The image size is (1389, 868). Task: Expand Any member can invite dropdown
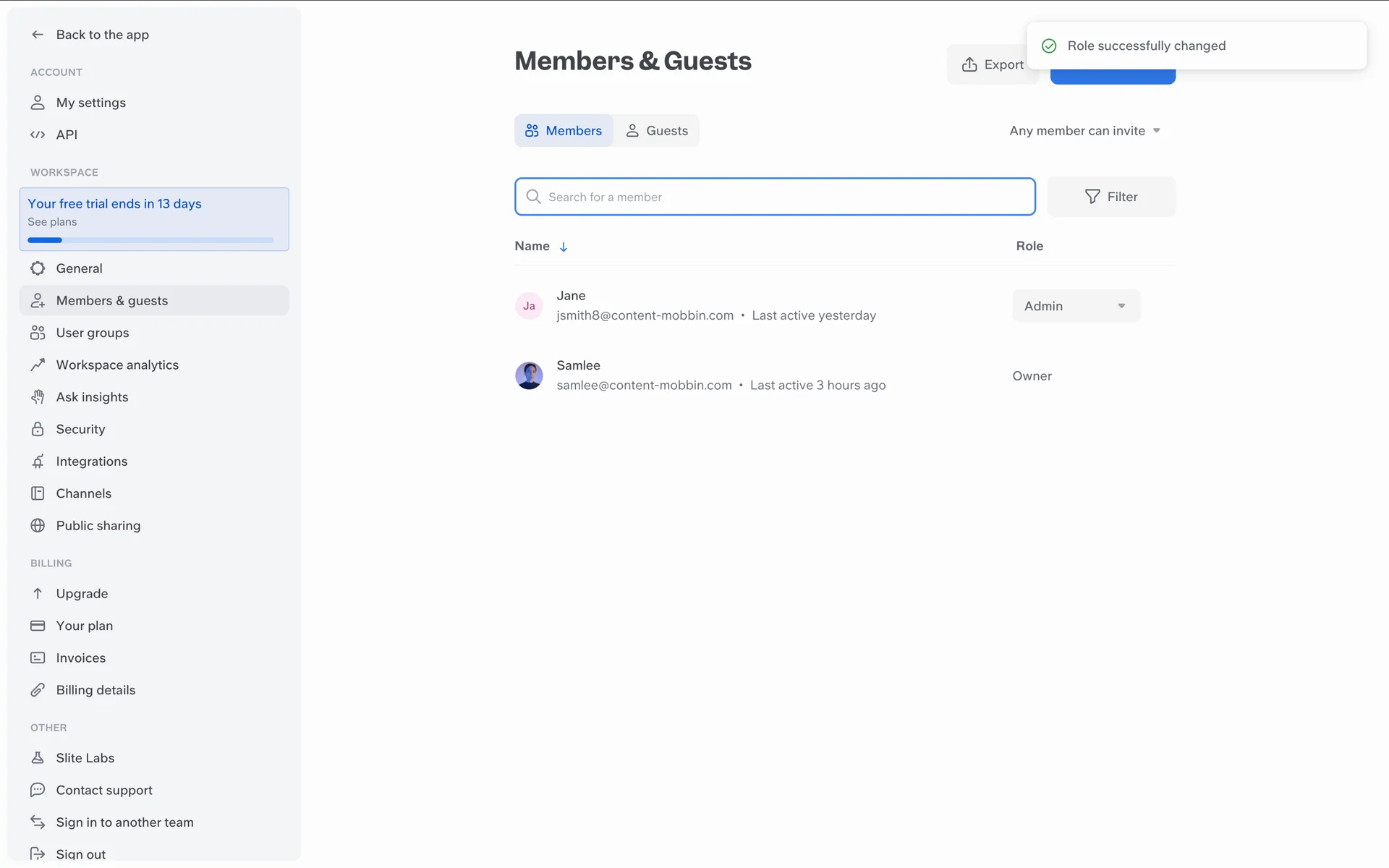tap(1084, 131)
